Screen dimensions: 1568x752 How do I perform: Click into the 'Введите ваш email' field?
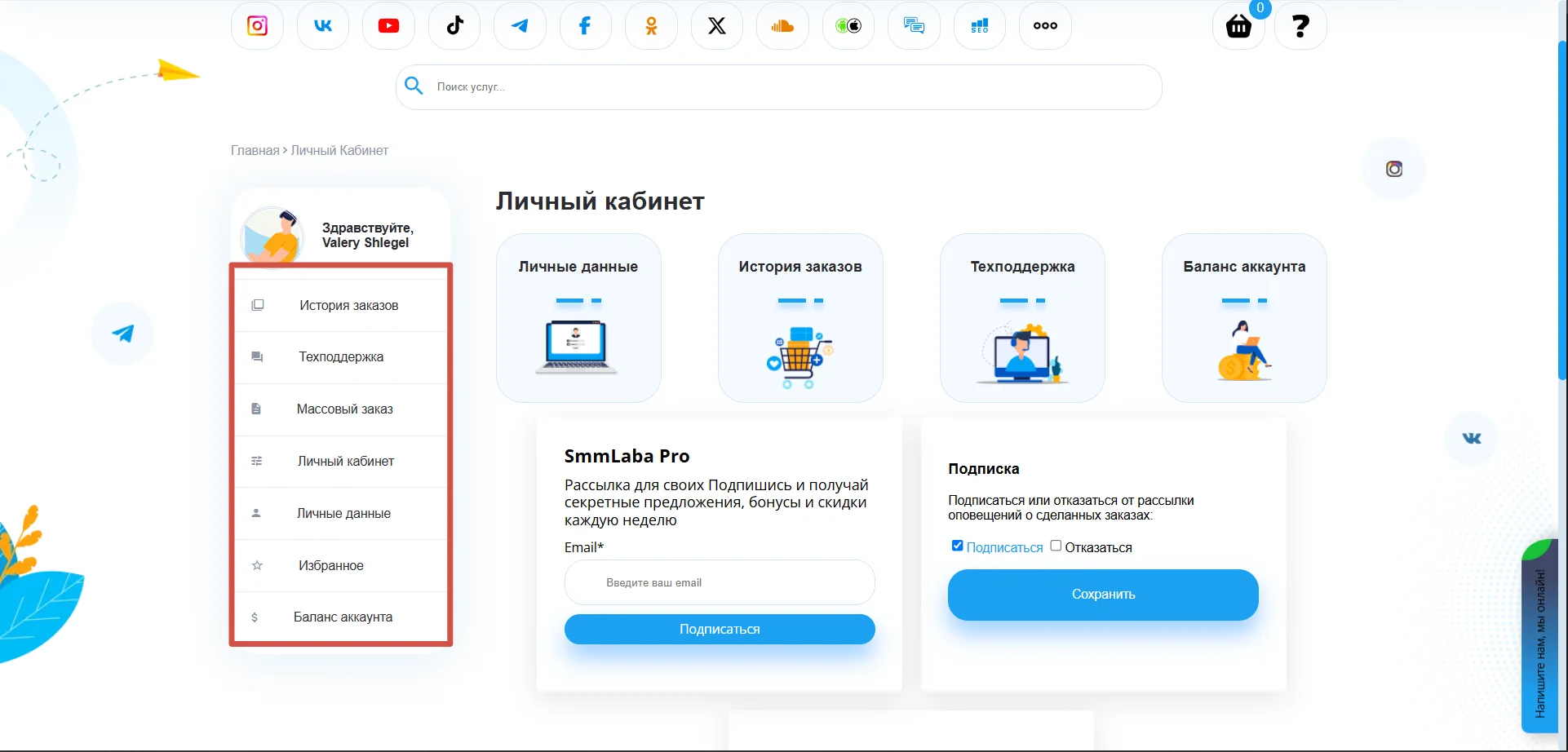[720, 582]
